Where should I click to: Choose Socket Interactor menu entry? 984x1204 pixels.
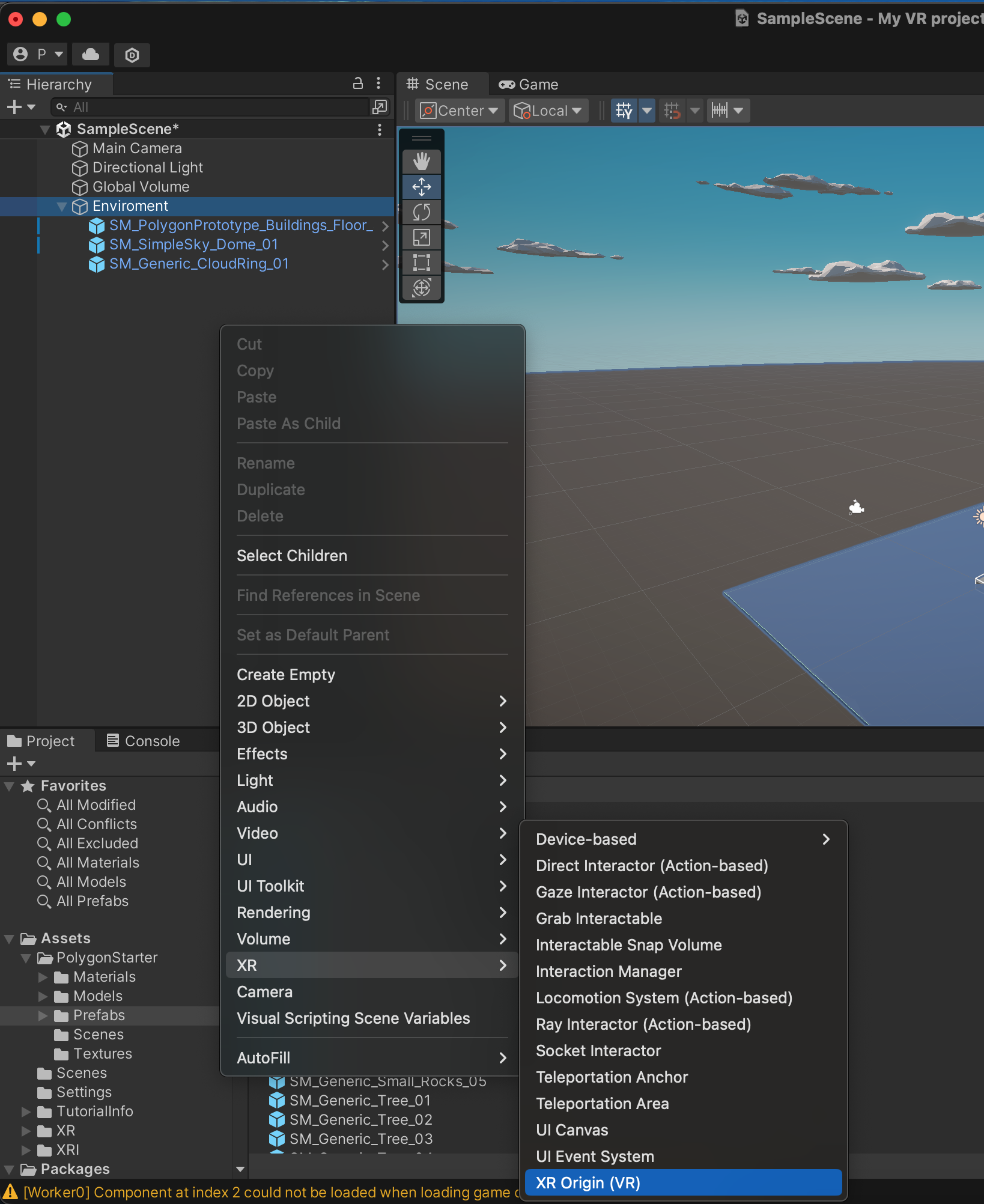683,1050
